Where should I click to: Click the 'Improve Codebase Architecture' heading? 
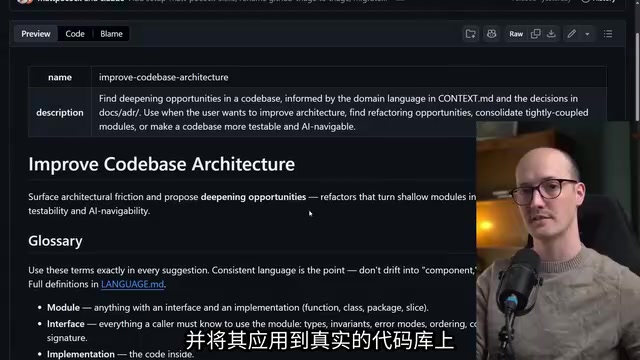(x=161, y=164)
